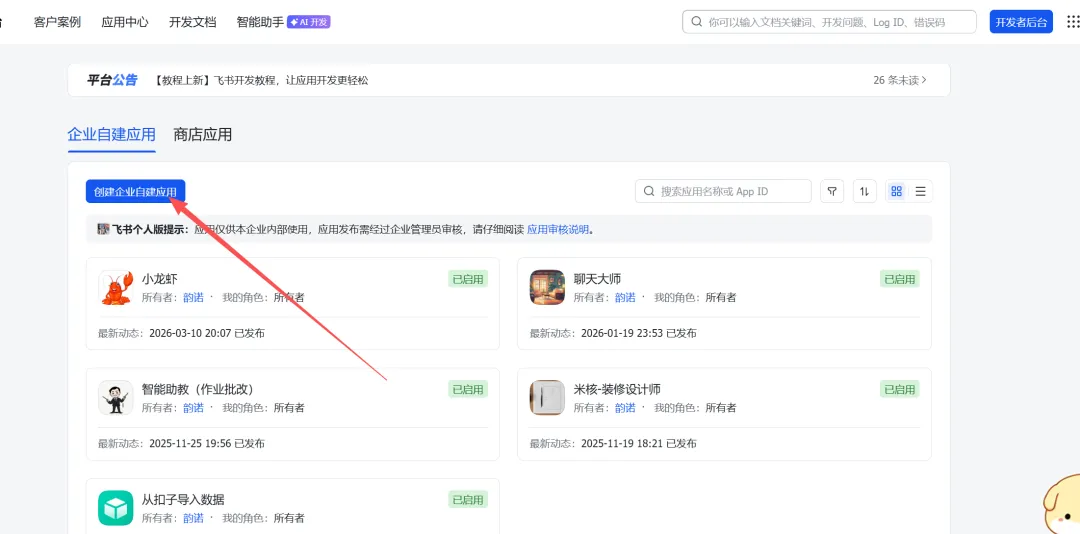Open the filter icon beside app search
This screenshot has height=534, width=1080.
coord(832,191)
